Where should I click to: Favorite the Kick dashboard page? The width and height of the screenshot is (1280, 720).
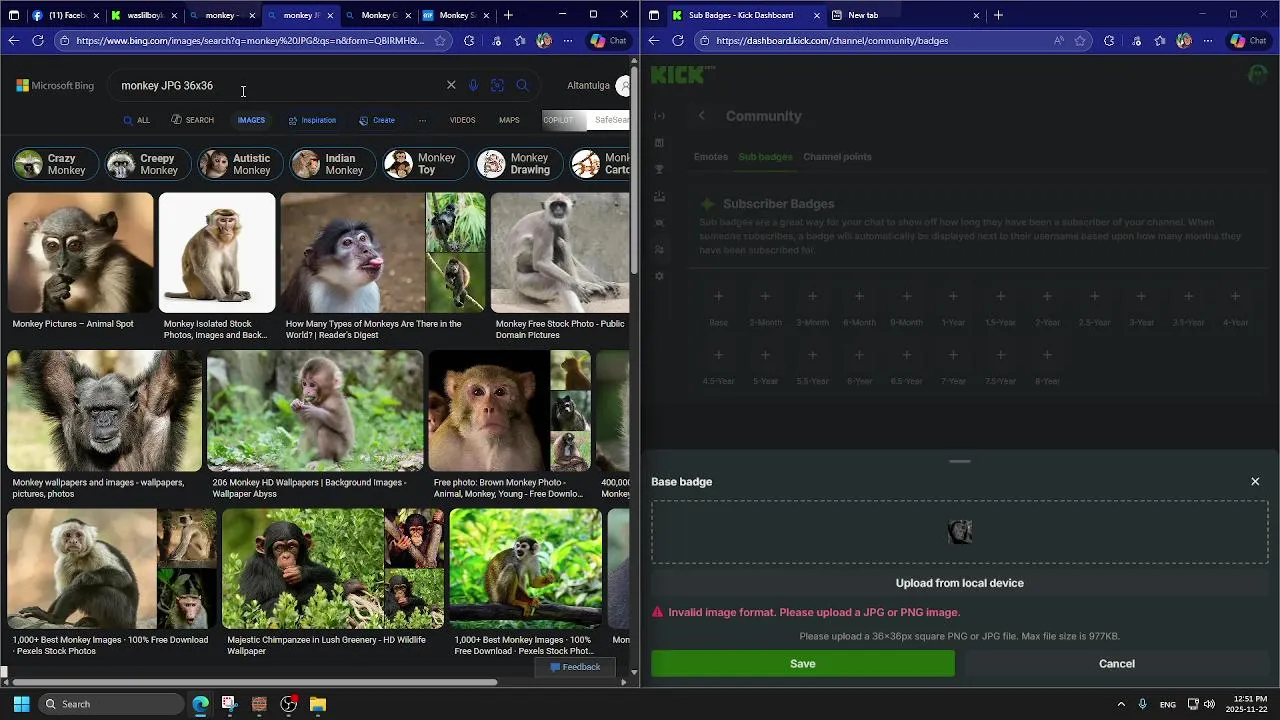pyautogui.click(x=1080, y=41)
